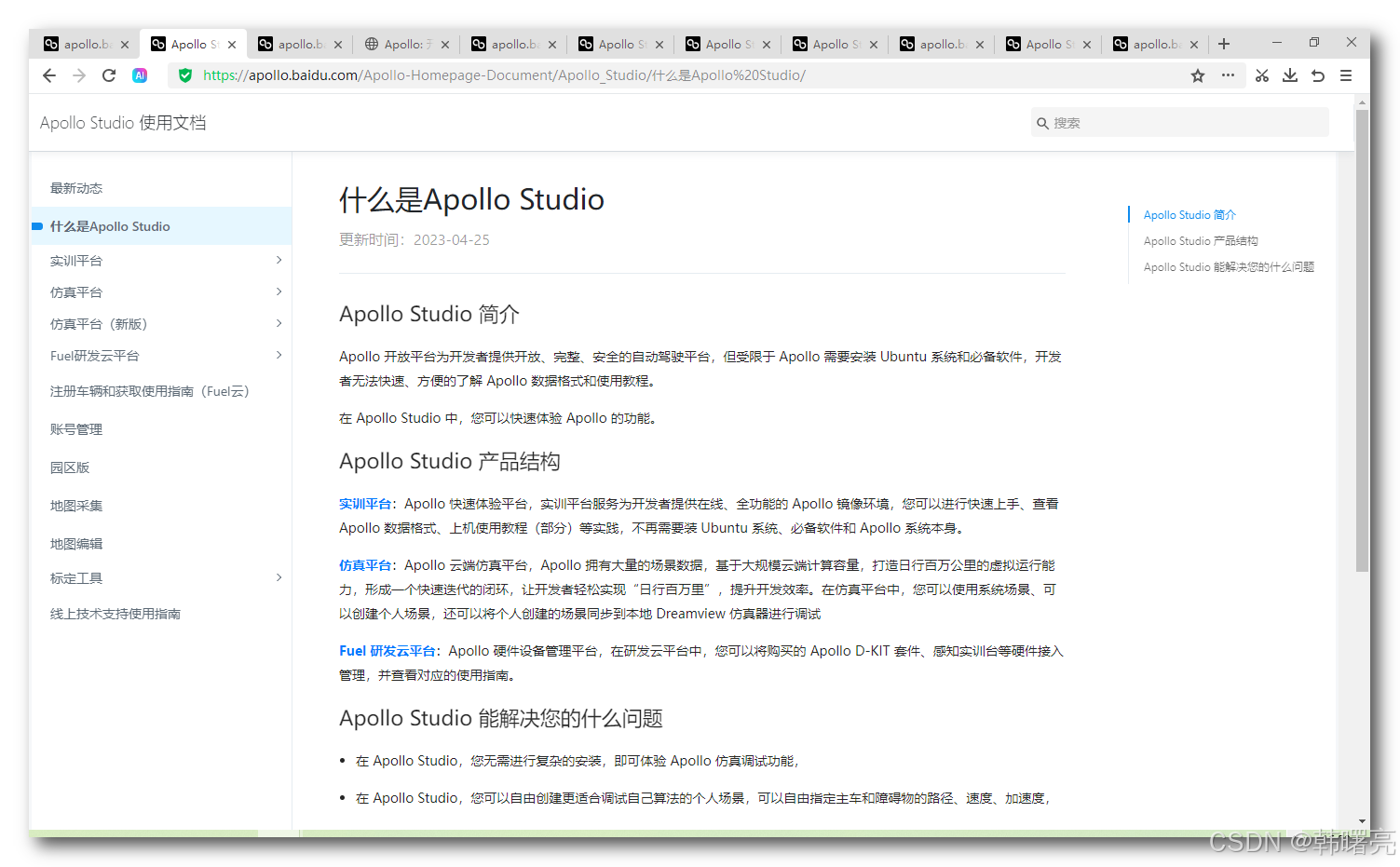1400x867 pixels.
Task: Maximize or restore the browser window
Action: 1314,43
